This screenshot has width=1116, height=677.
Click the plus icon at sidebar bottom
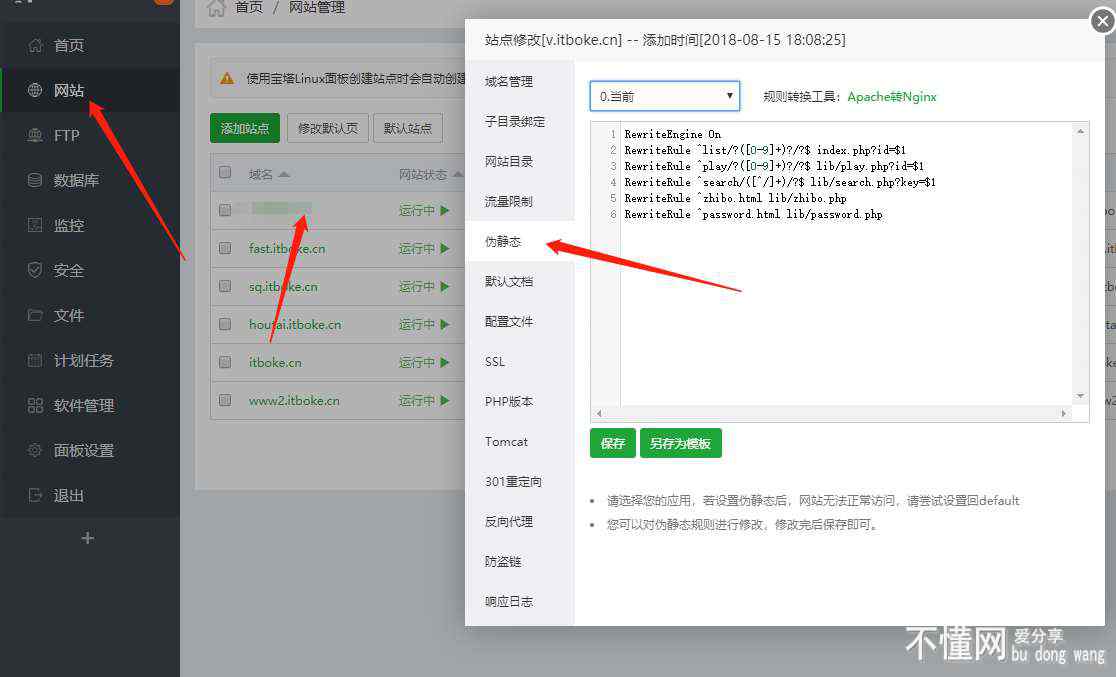[x=88, y=538]
